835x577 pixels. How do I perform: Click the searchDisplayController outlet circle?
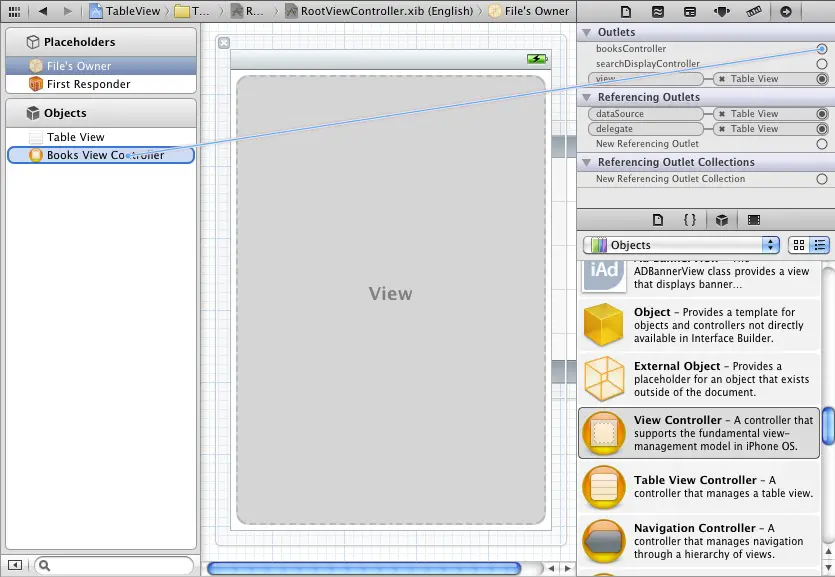tap(822, 64)
